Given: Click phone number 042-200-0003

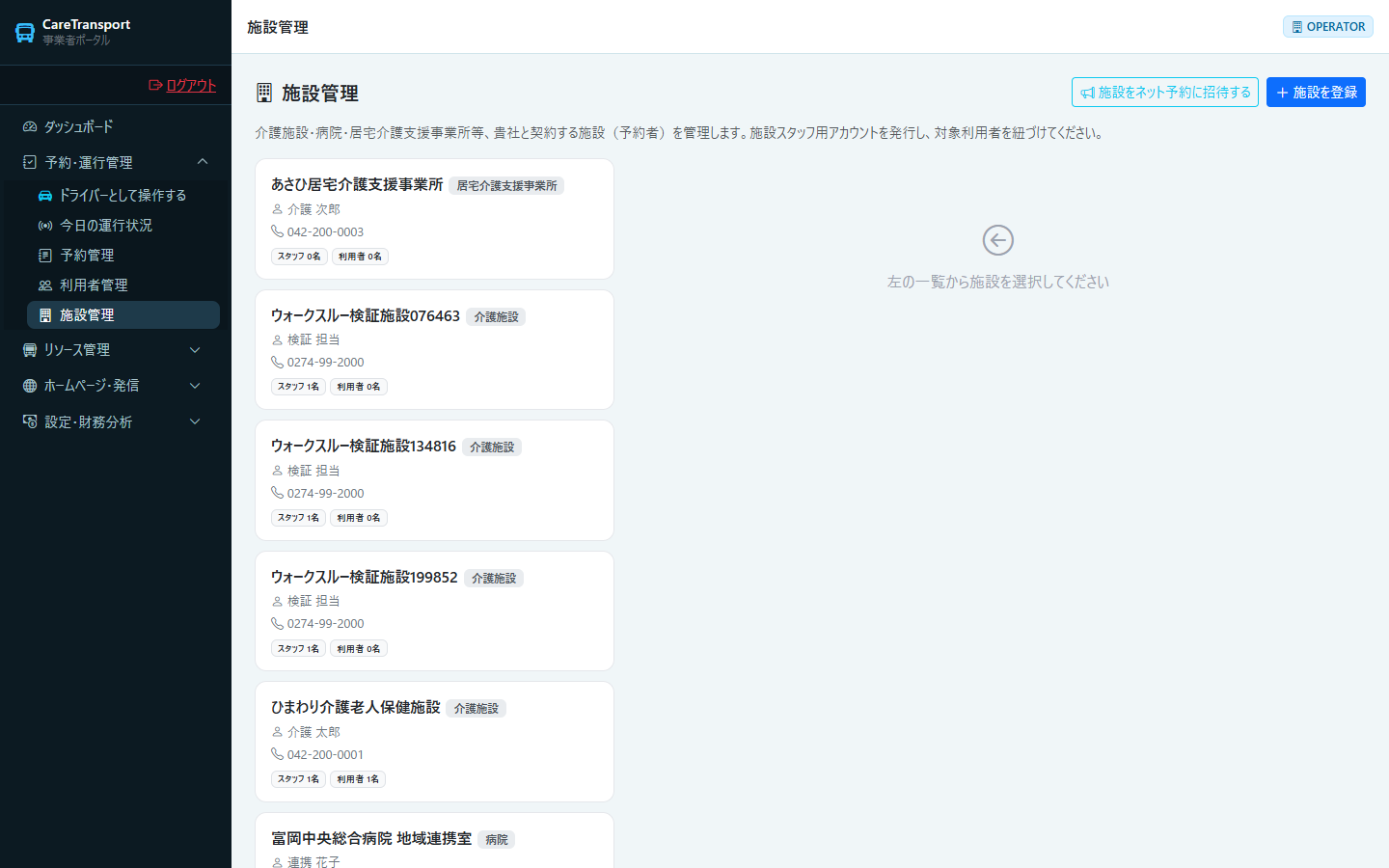Looking at the screenshot, I should (325, 231).
